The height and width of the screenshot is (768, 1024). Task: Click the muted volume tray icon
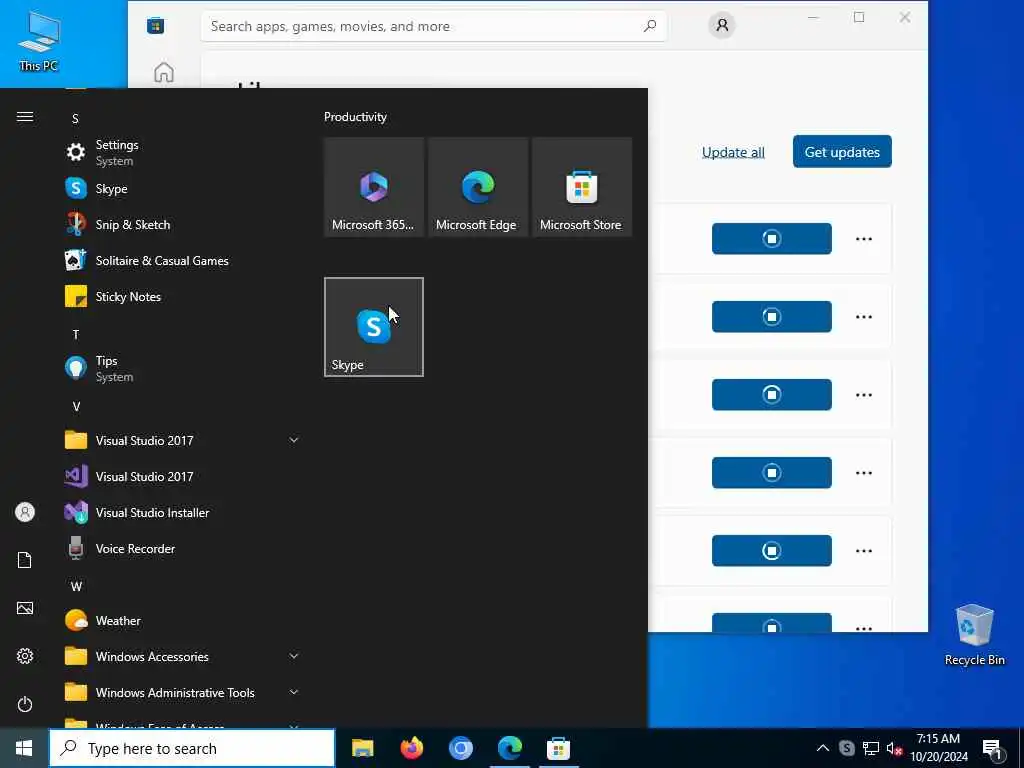coord(894,748)
